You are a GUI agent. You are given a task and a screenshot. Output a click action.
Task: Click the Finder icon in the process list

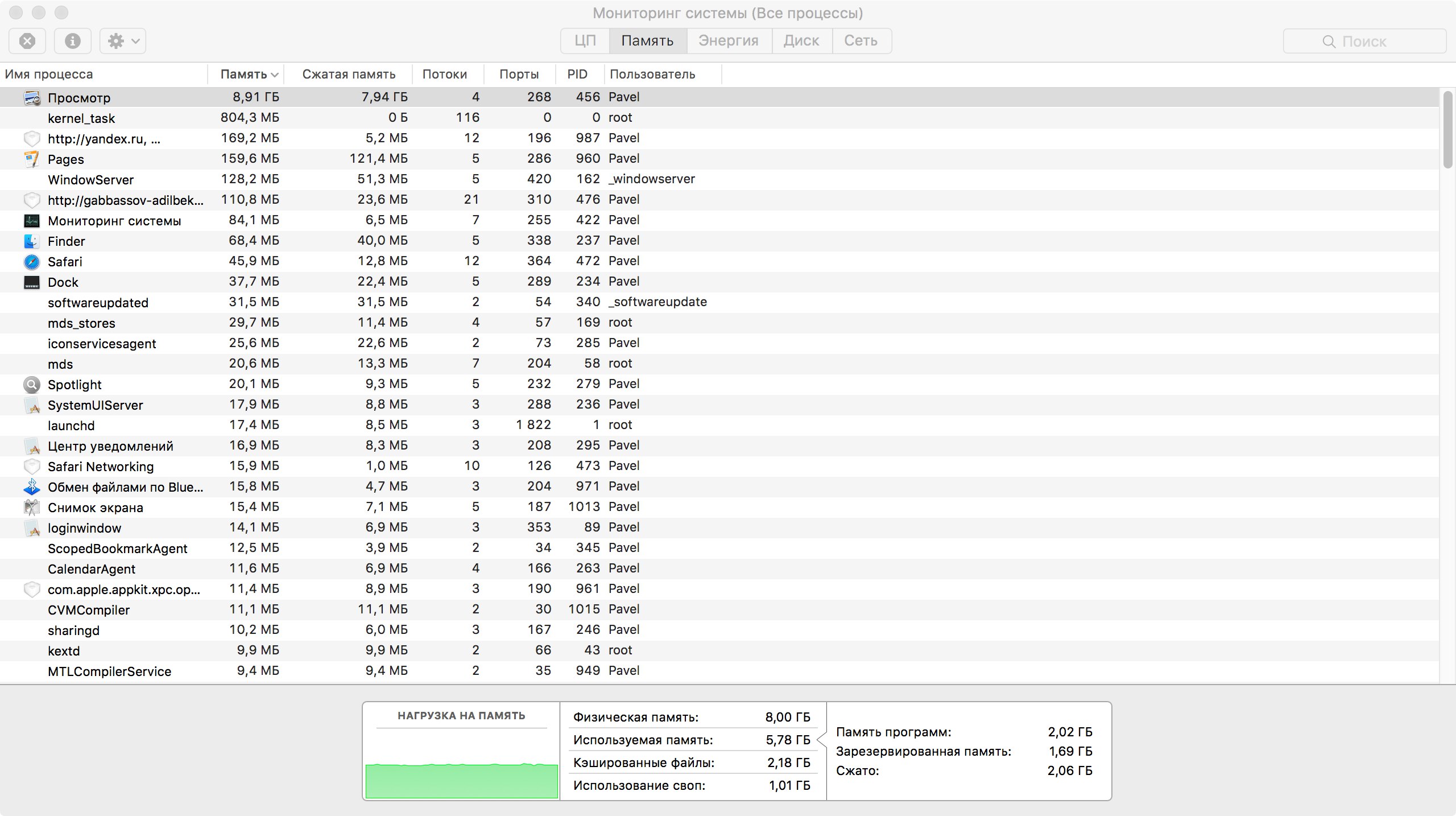point(32,241)
